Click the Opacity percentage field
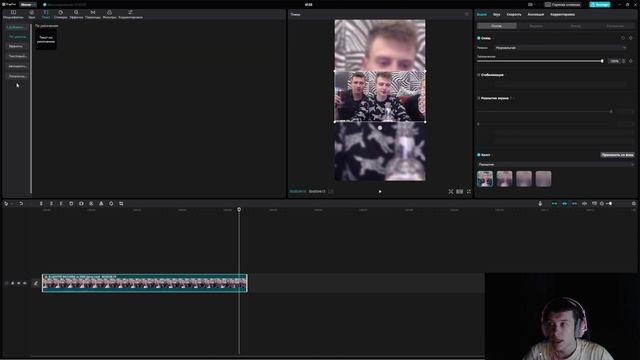 coord(614,61)
